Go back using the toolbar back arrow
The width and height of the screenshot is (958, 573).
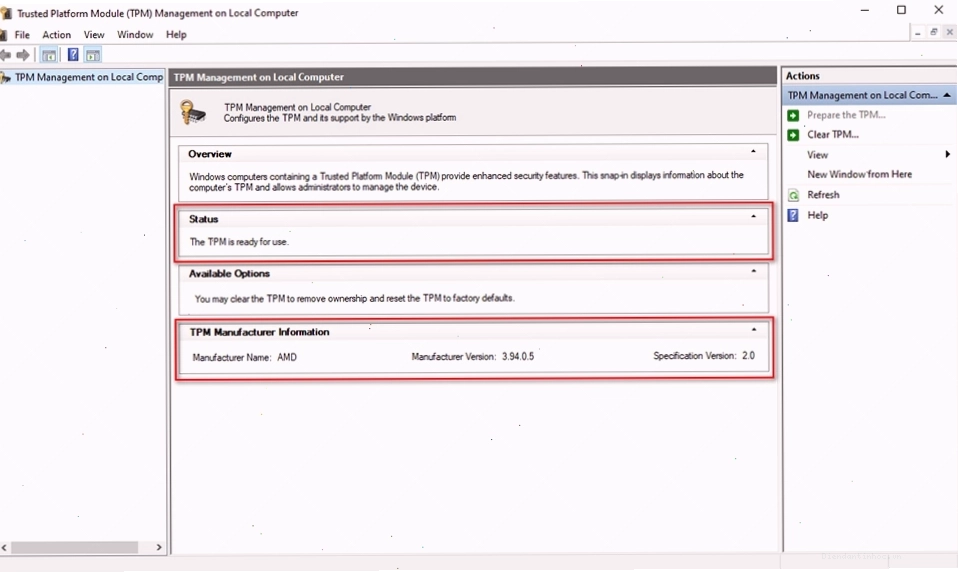point(5,55)
